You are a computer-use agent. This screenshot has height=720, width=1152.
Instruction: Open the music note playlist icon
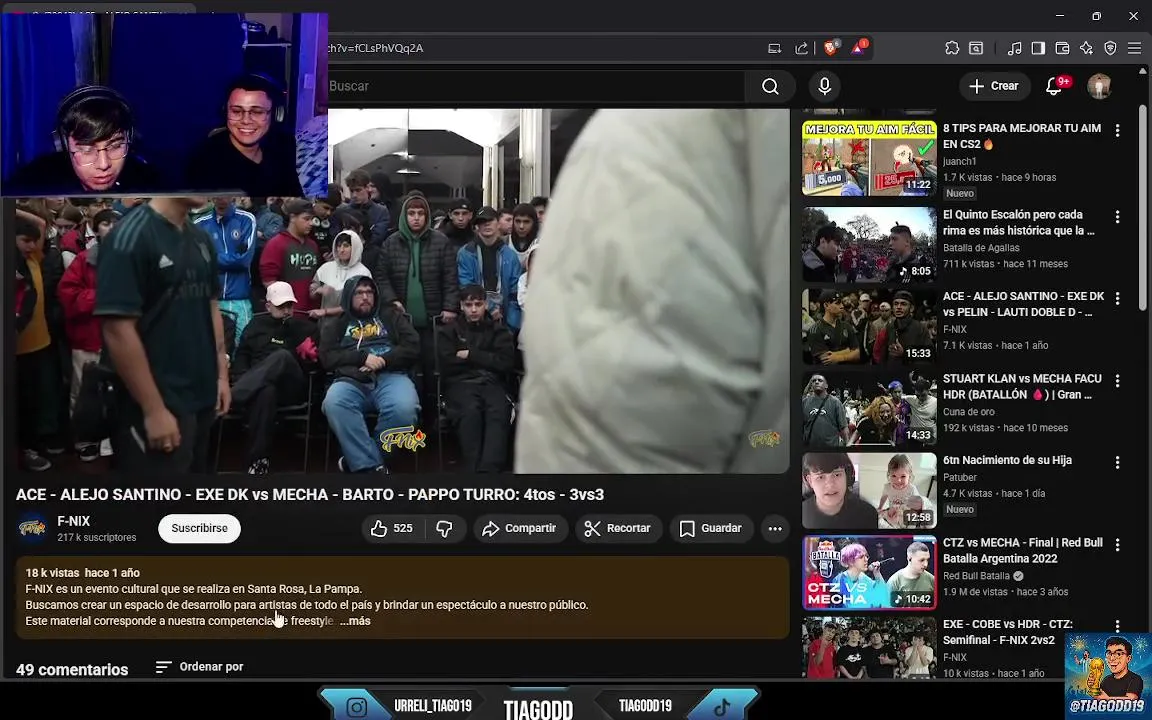point(1014,48)
